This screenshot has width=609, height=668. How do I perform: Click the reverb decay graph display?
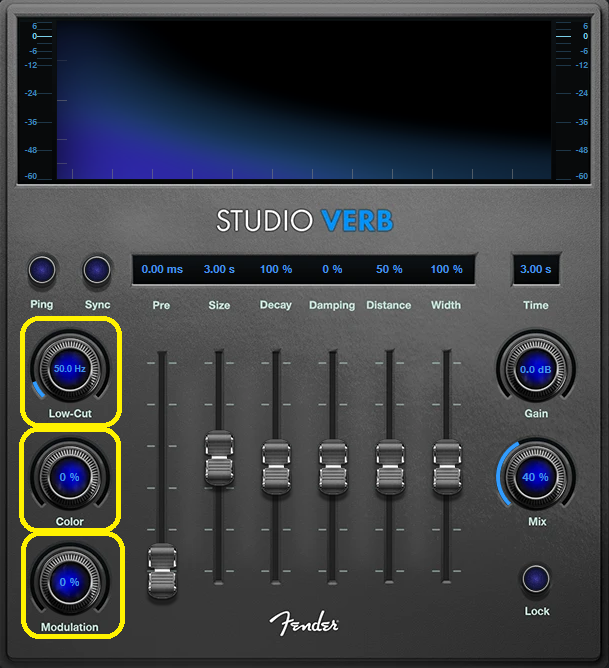(x=304, y=100)
